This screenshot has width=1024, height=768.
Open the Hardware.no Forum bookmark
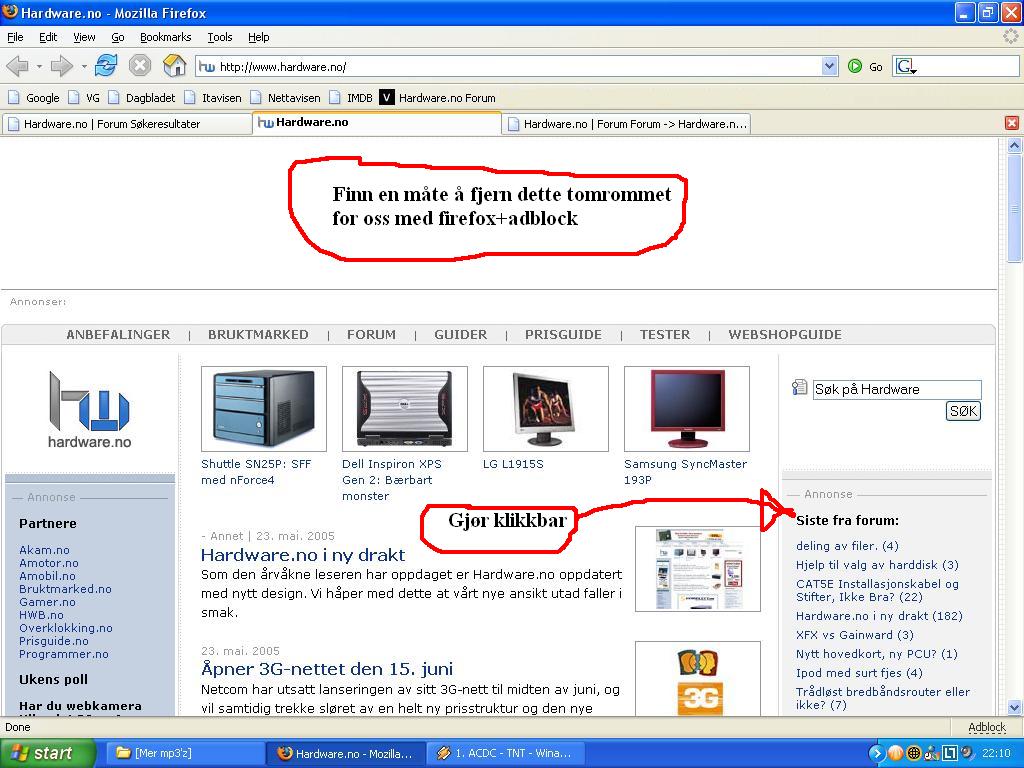click(438, 98)
